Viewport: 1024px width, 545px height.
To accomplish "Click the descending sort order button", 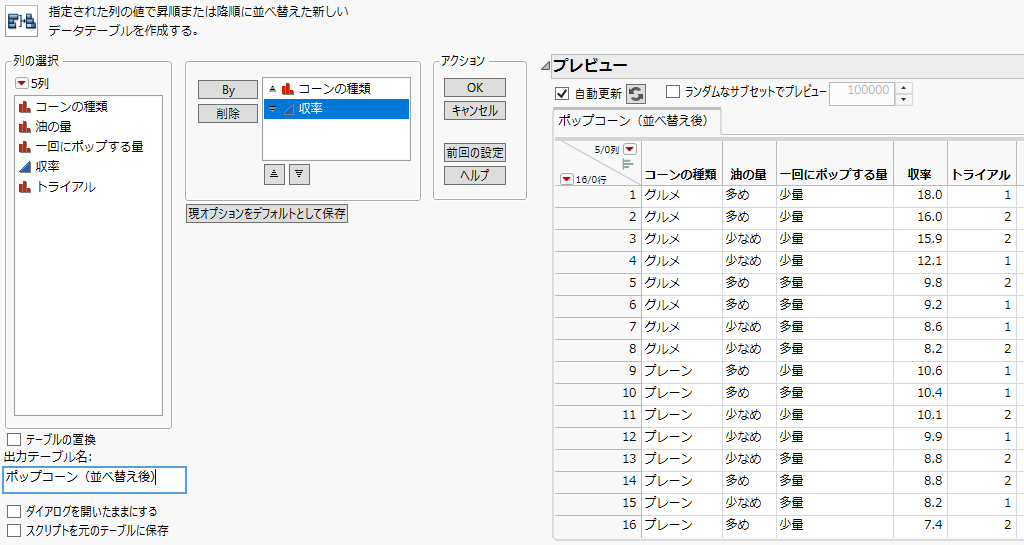I will click(x=298, y=173).
